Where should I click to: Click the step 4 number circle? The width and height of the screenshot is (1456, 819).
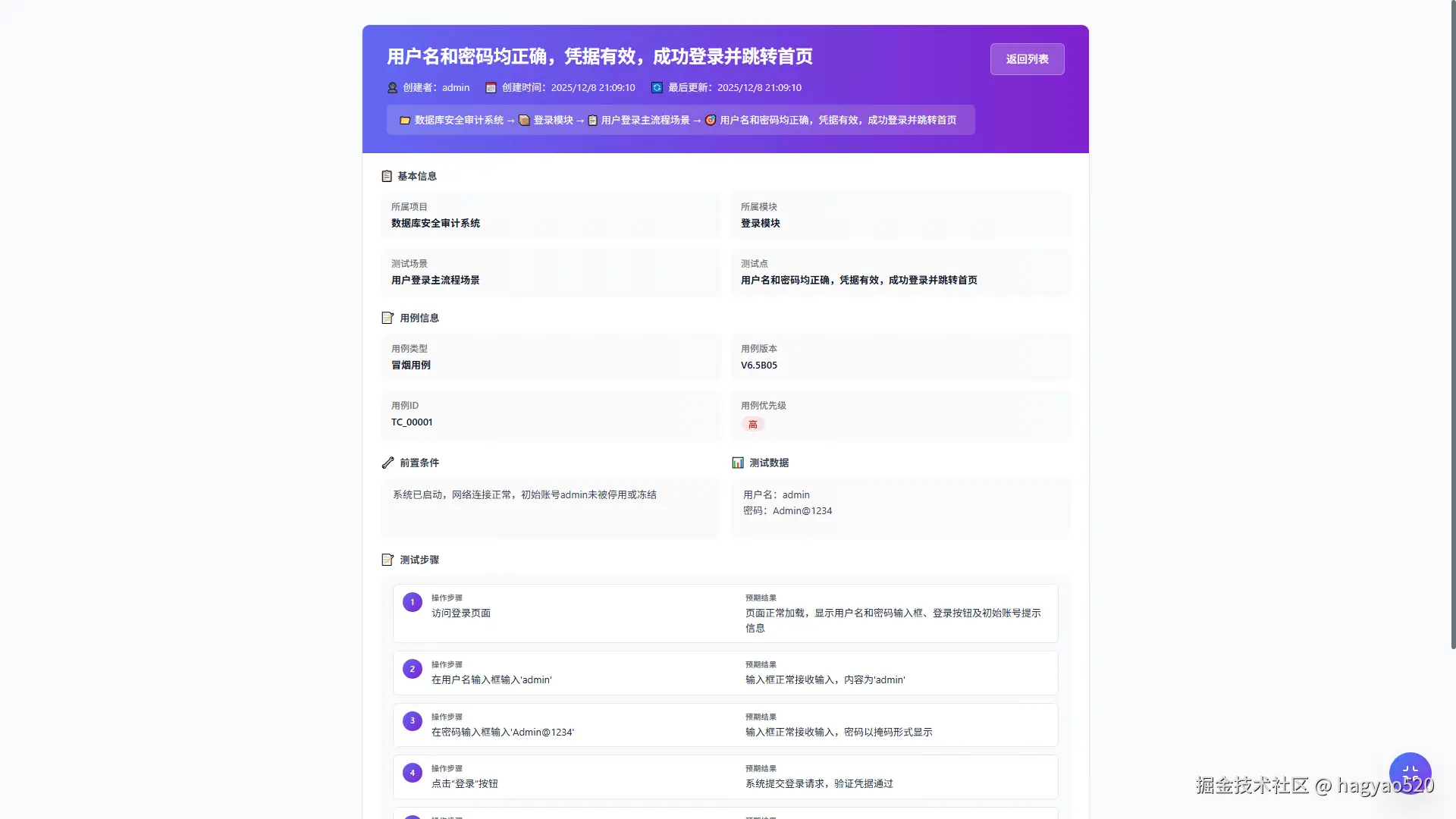(x=412, y=772)
